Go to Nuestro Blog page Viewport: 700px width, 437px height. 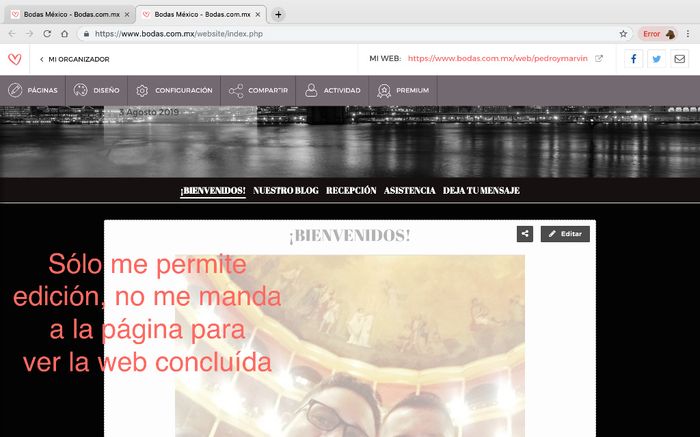tap(286, 191)
